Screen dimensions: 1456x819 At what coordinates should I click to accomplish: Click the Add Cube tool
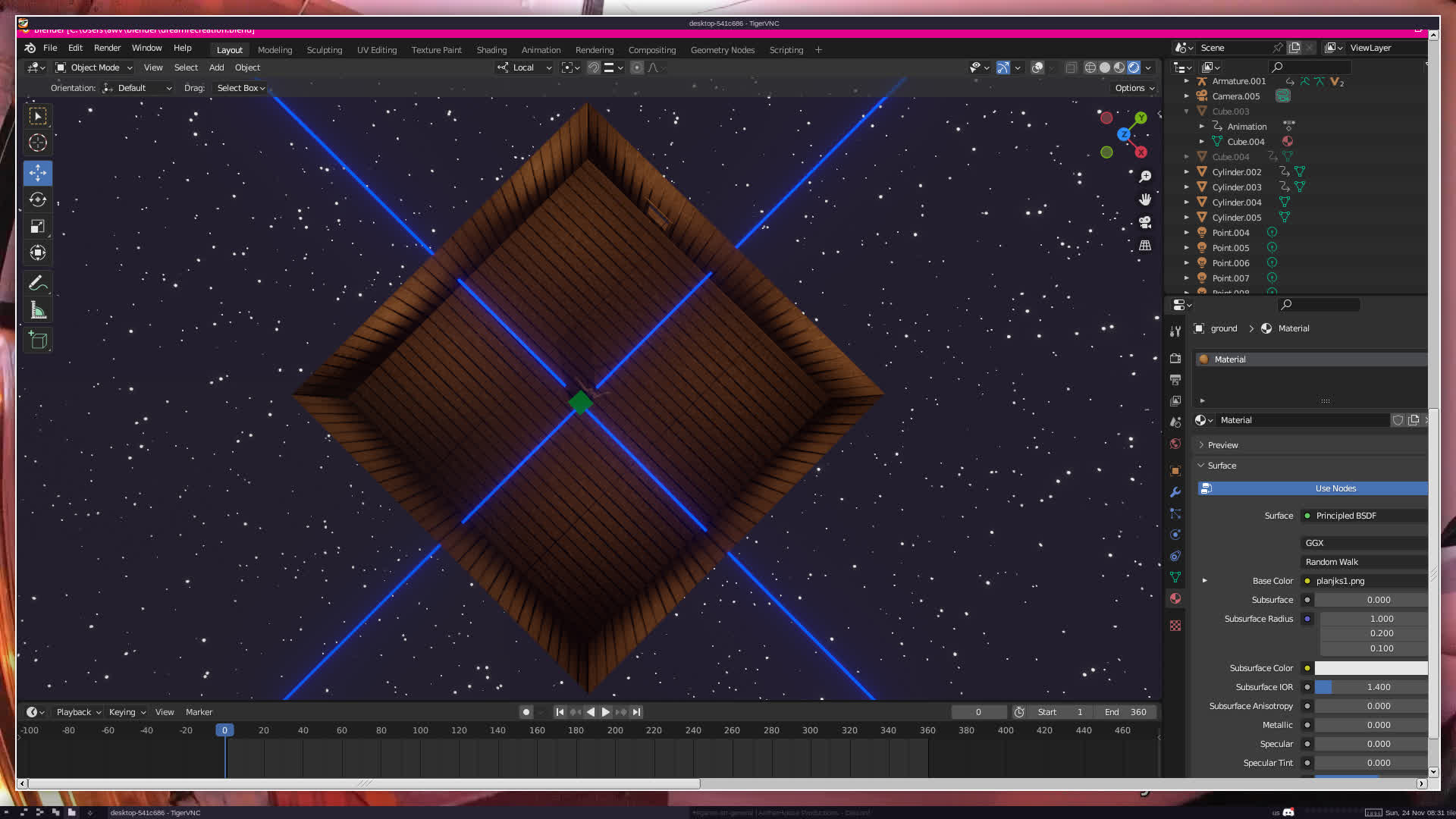pyautogui.click(x=38, y=340)
